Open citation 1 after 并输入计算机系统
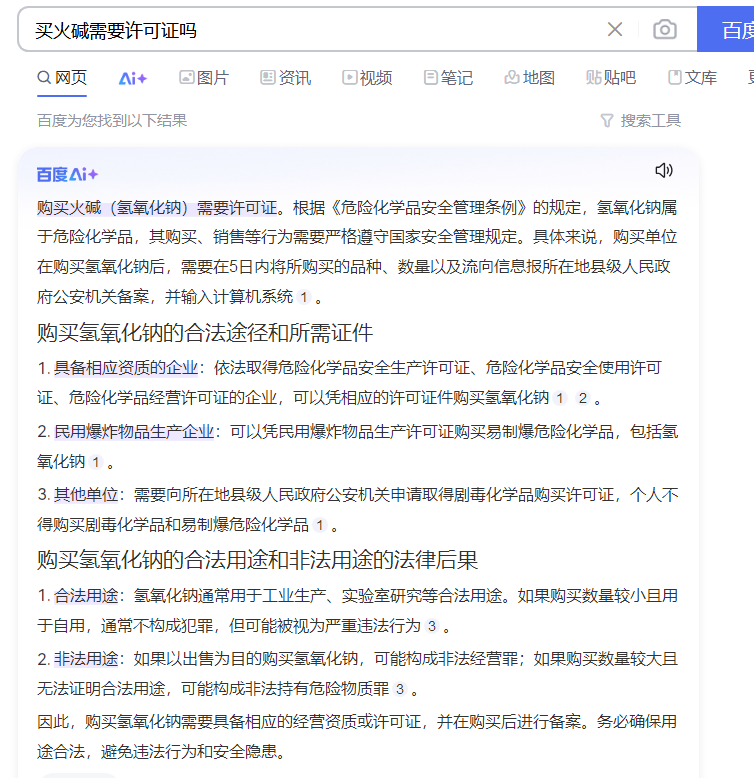This screenshot has height=778, width=754. tap(304, 298)
